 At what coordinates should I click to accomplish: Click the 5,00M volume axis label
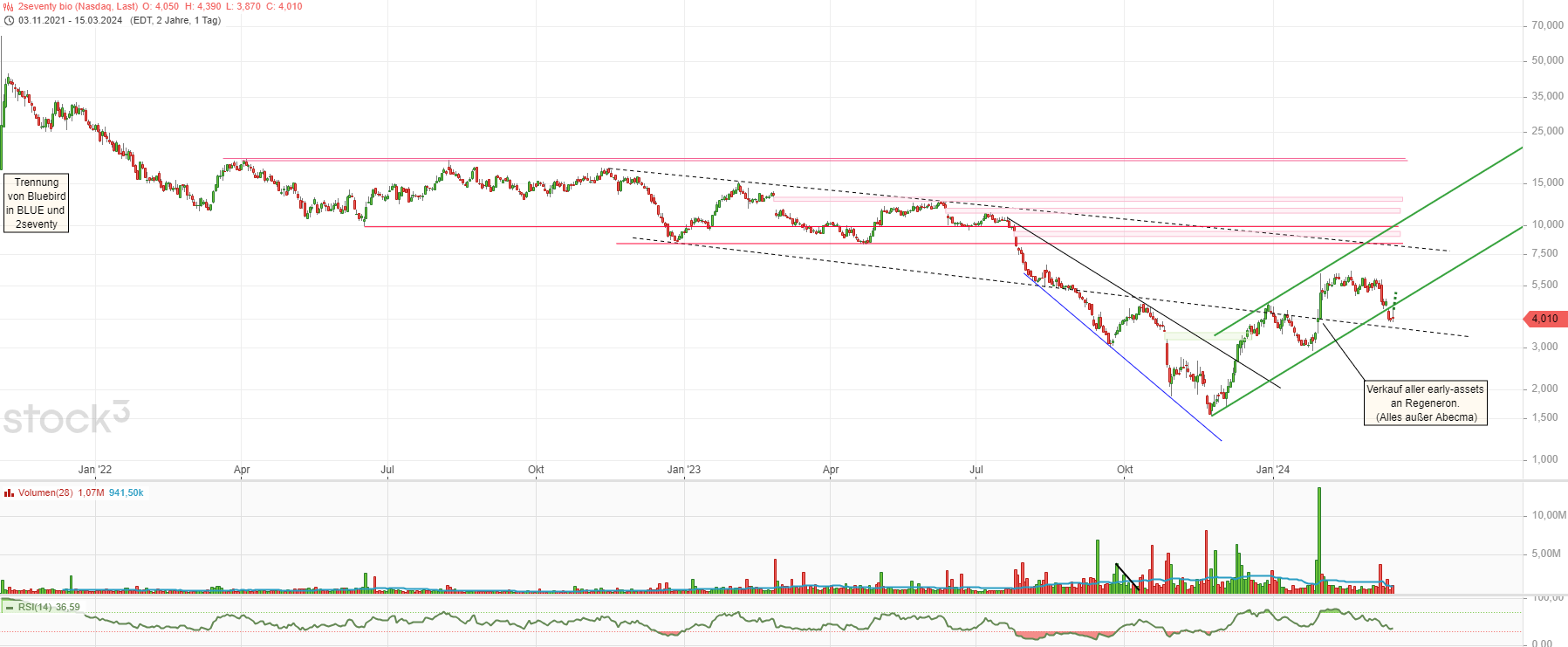point(1546,554)
